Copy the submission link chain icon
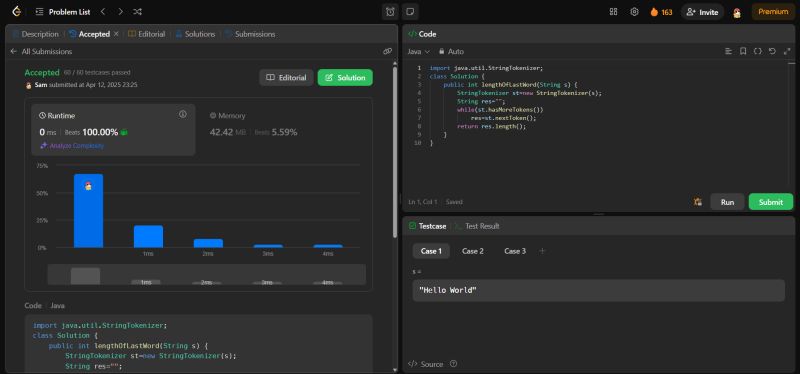This screenshot has width=800, height=374. (387, 51)
